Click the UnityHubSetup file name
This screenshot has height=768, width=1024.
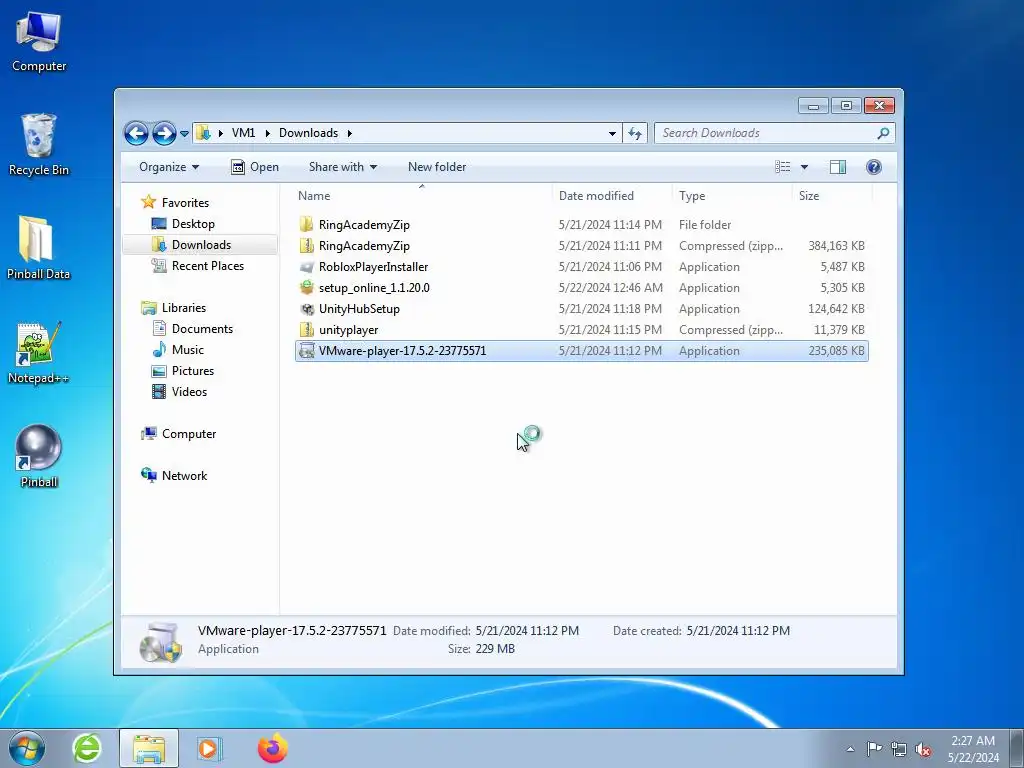coord(359,308)
